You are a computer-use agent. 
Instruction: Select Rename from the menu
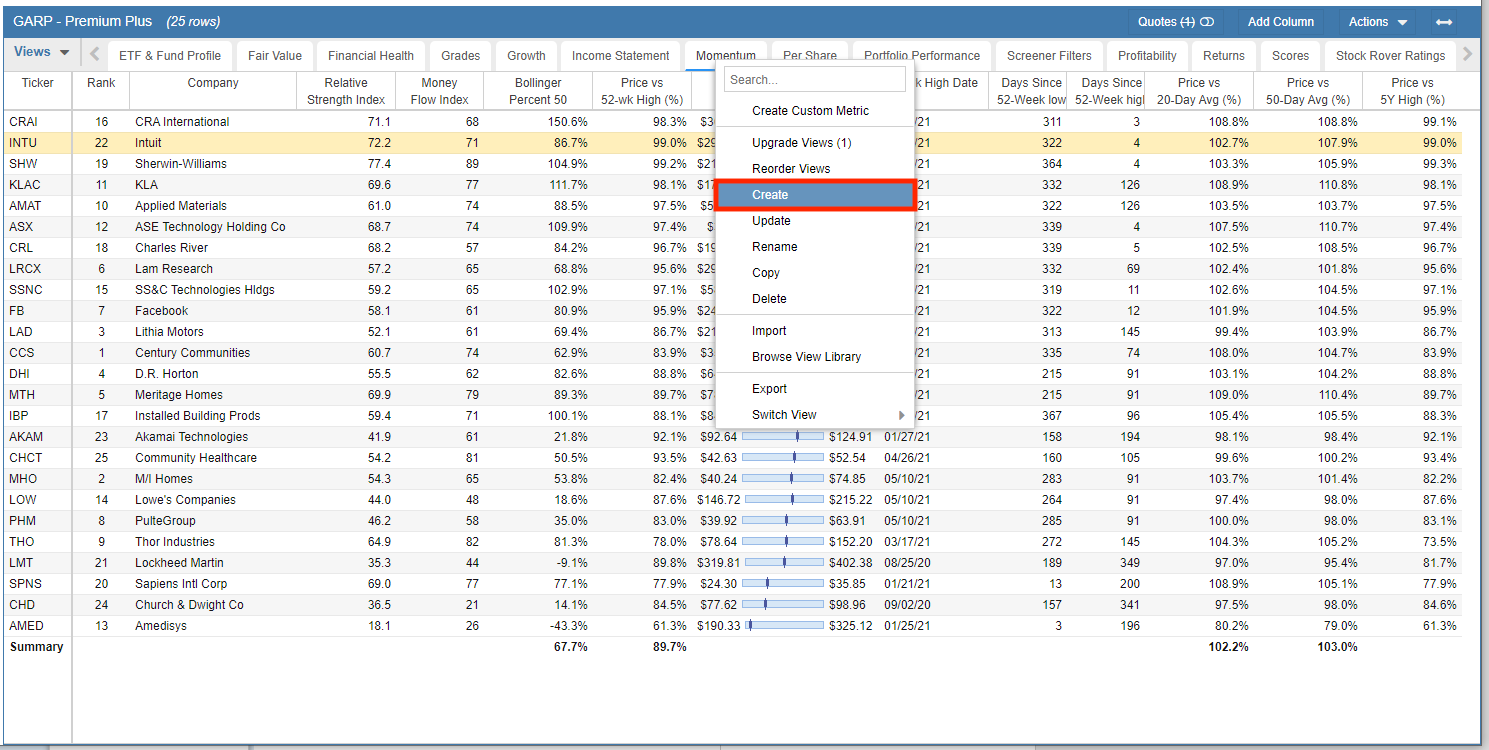point(815,247)
